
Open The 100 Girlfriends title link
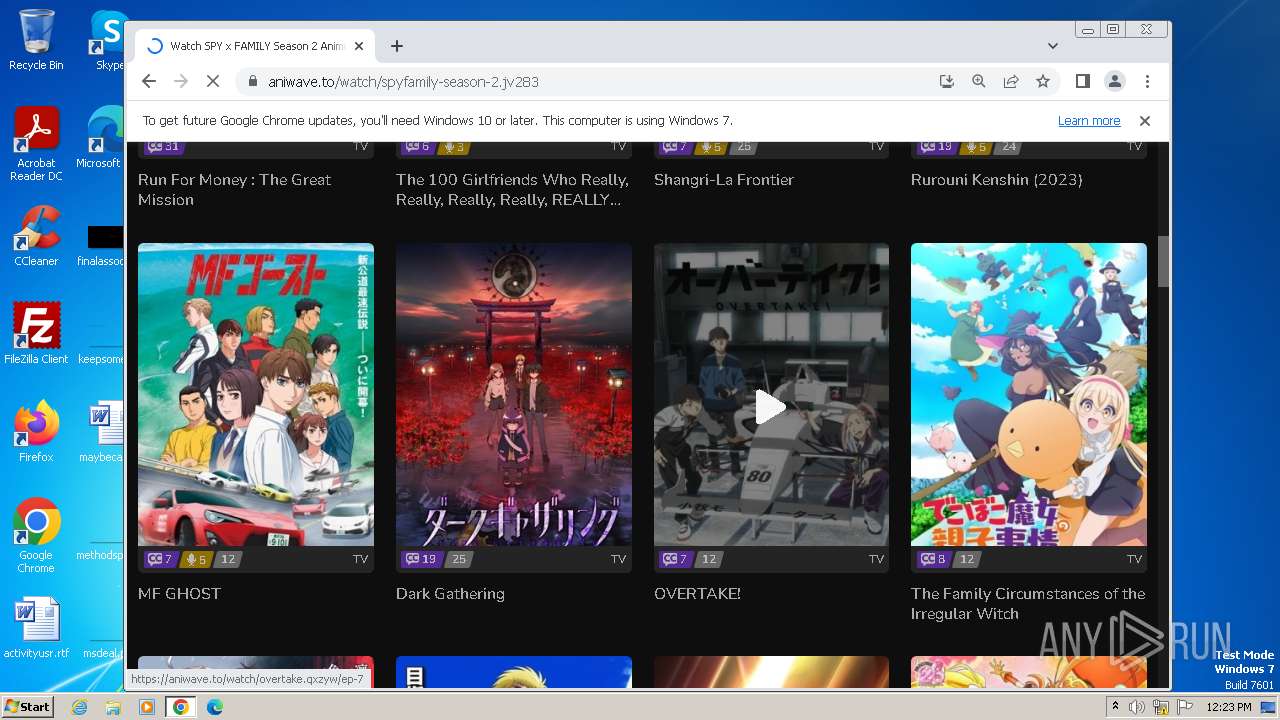click(x=512, y=190)
